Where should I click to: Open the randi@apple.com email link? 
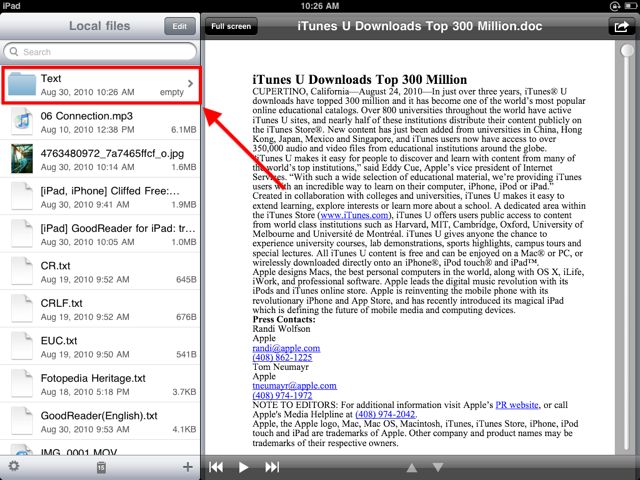[x=286, y=348]
